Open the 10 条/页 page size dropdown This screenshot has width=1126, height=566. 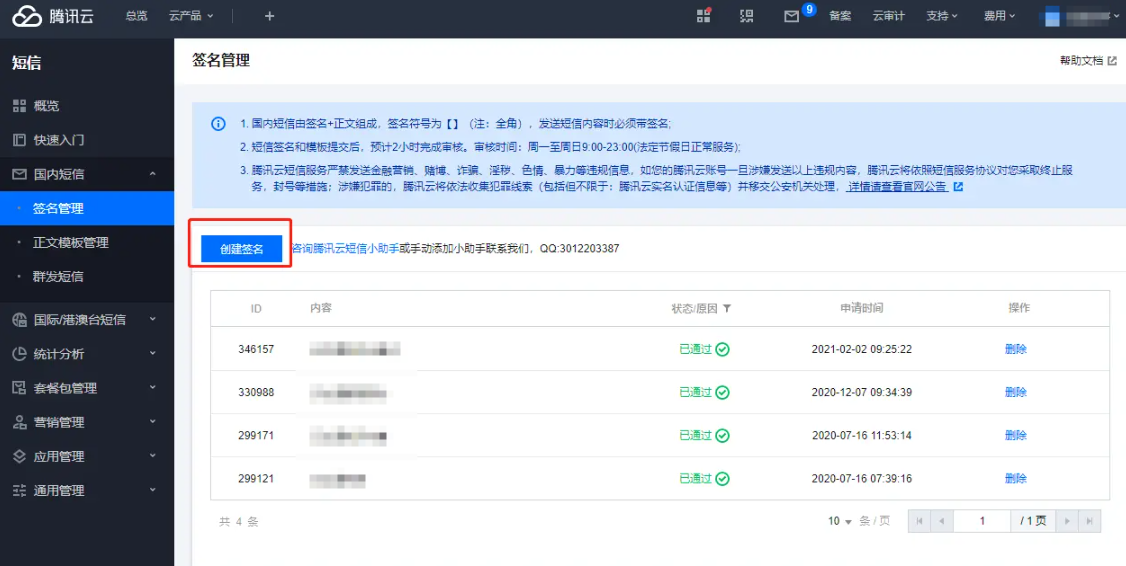pyautogui.click(x=839, y=521)
